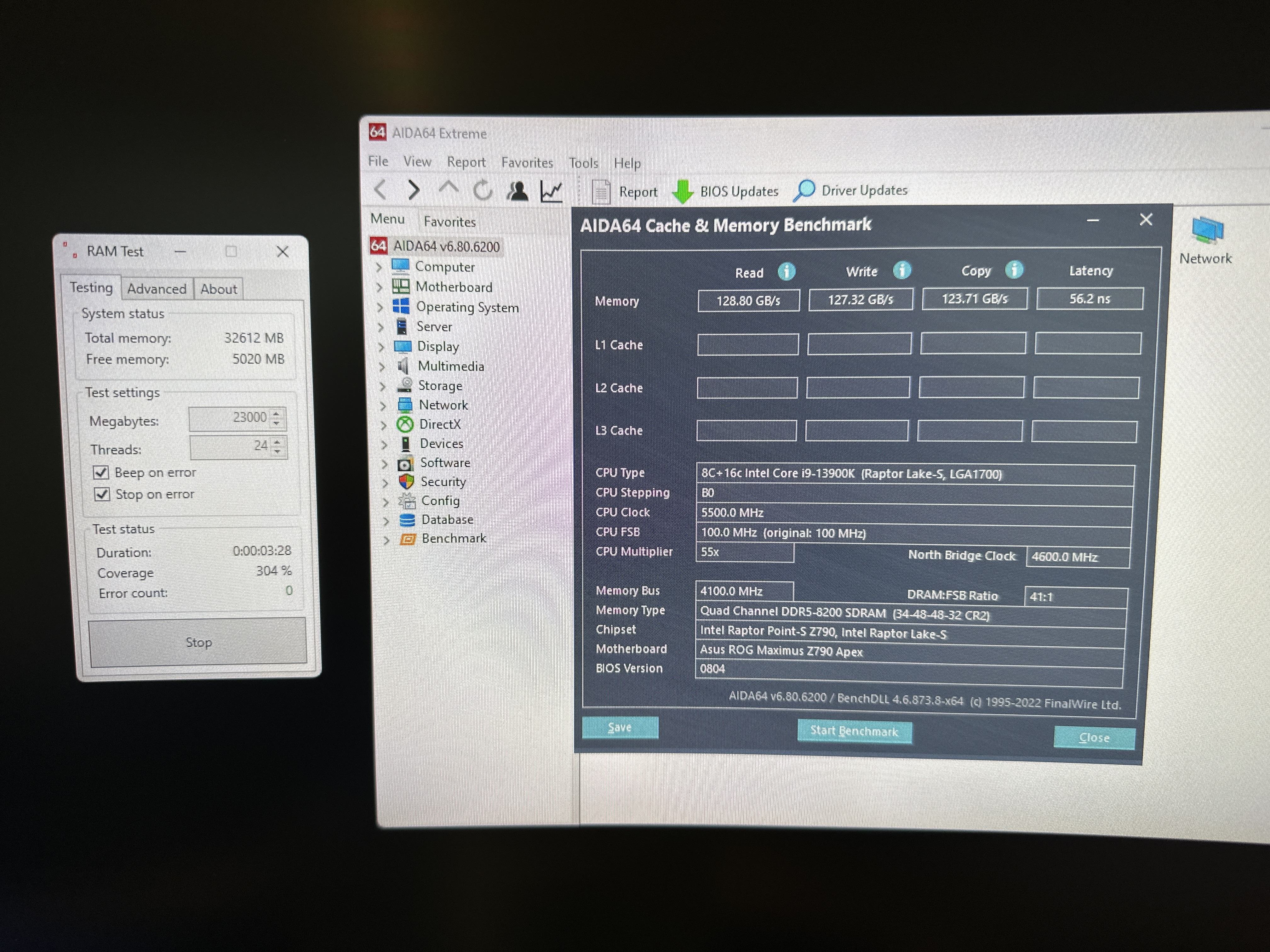Open the user profile icon in AIDA64 toolbar

pyautogui.click(x=517, y=190)
